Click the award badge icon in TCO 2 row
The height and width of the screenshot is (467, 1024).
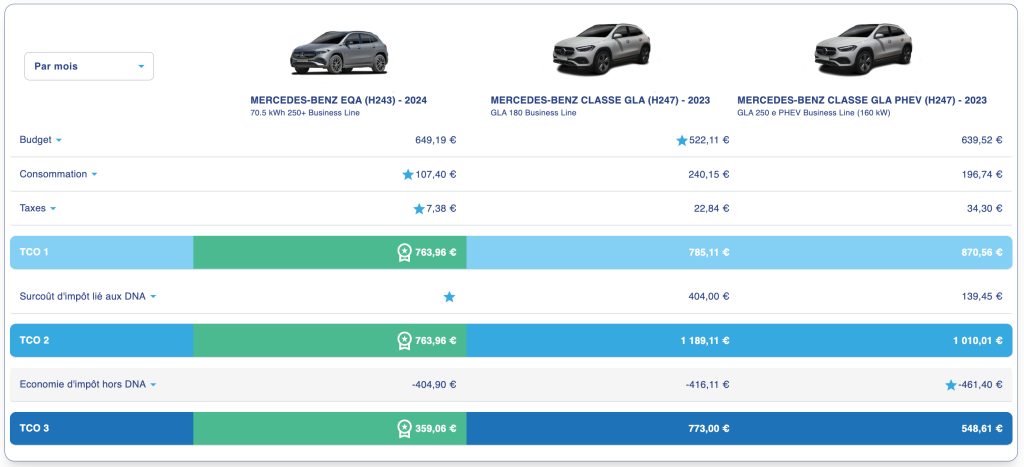pos(405,341)
